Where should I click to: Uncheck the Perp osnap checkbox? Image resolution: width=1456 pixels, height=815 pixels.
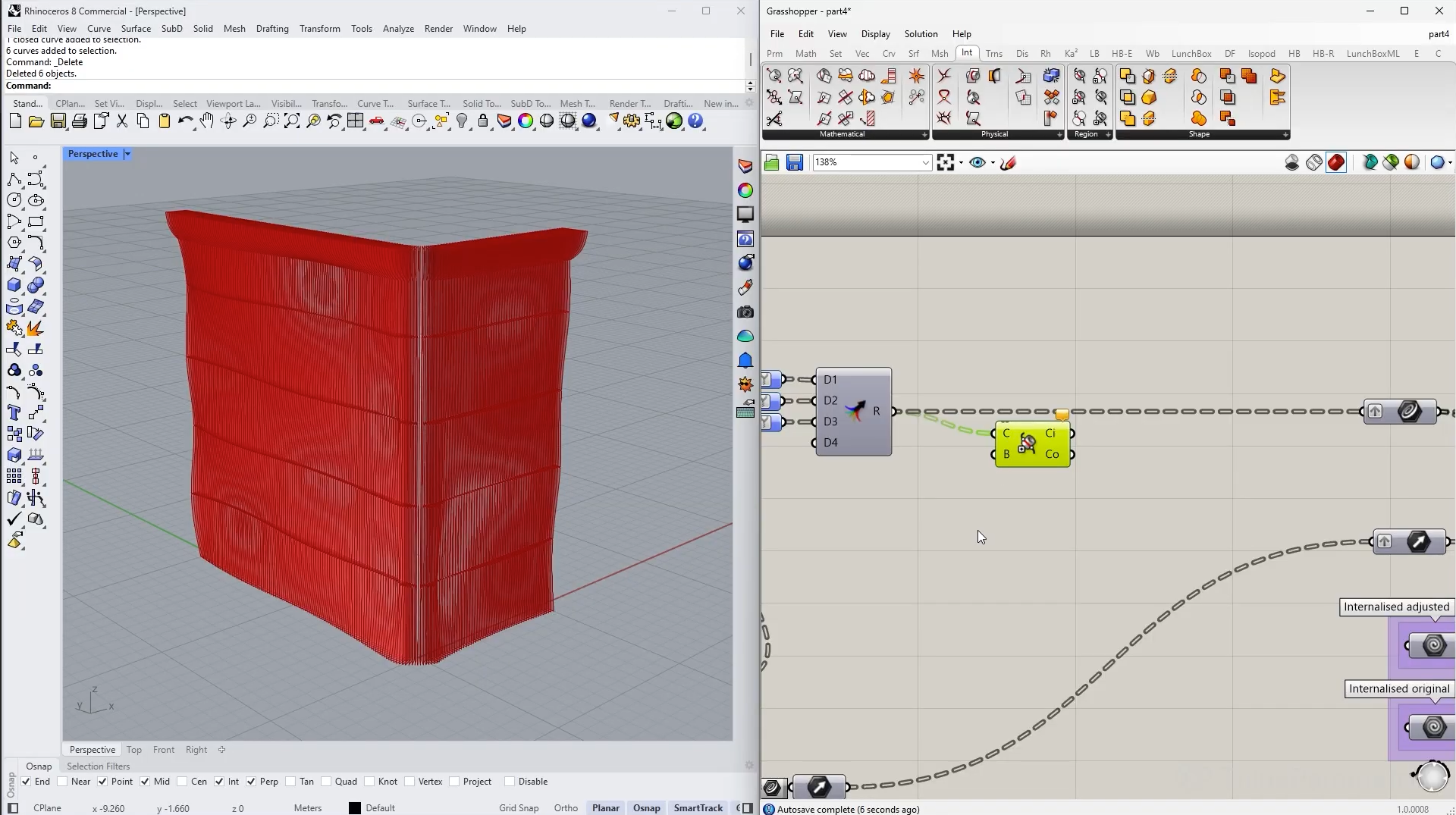click(x=251, y=782)
